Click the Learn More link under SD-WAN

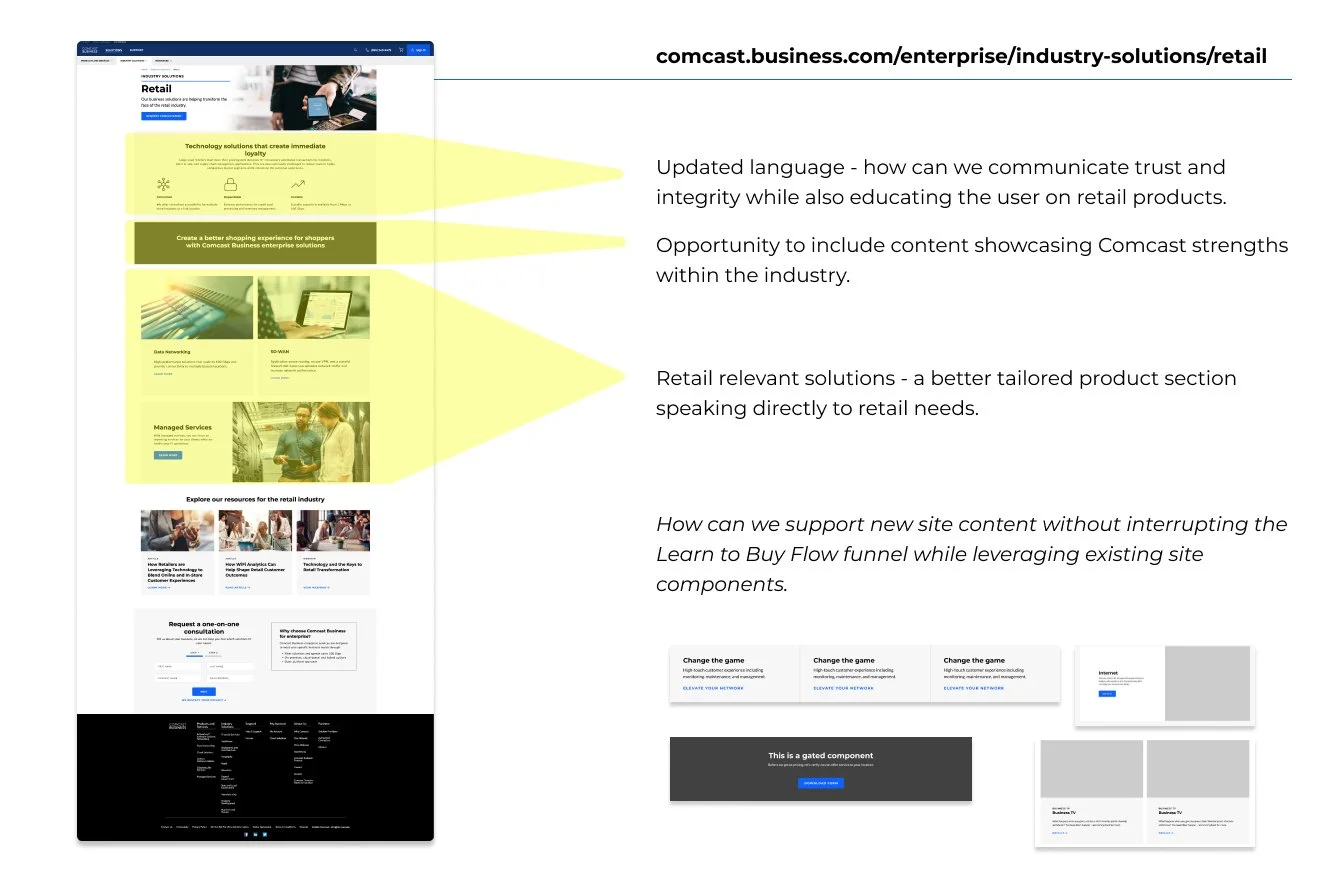[279, 378]
